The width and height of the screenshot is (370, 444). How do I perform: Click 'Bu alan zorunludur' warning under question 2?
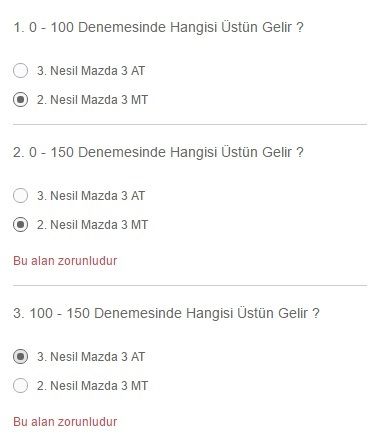click(65, 261)
